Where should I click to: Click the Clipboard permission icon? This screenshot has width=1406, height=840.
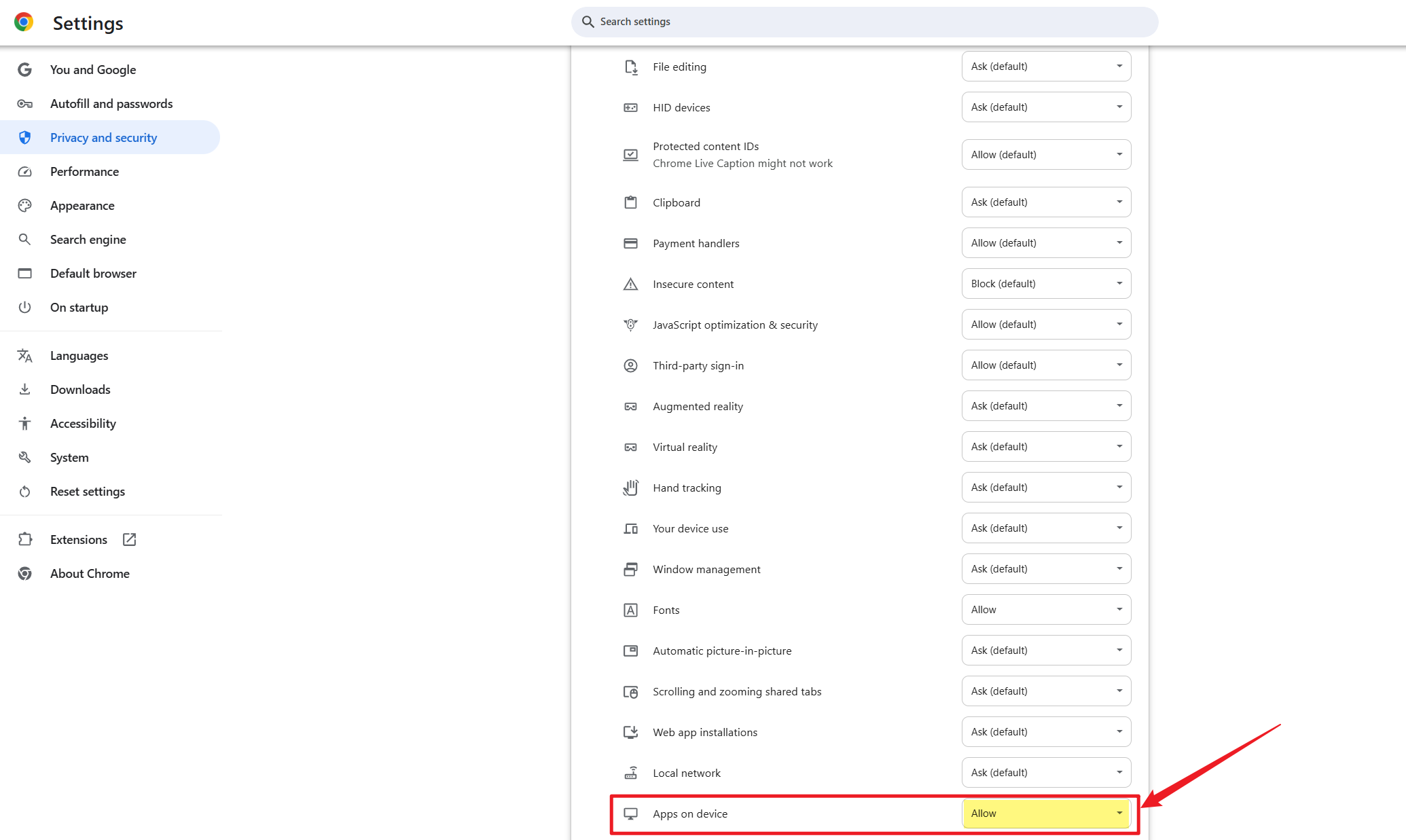tap(630, 202)
